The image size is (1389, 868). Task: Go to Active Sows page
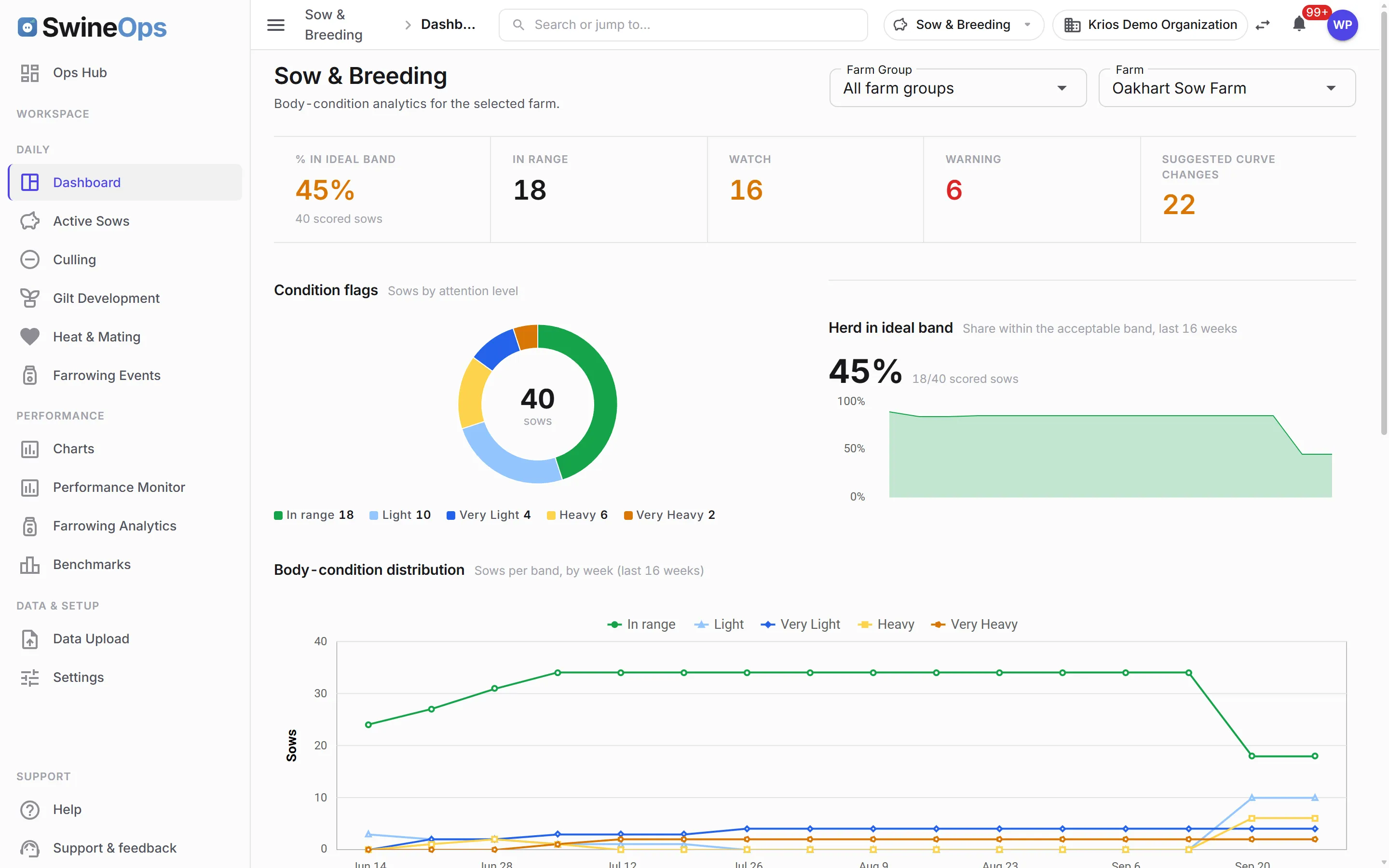pyautogui.click(x=125, y=221)
